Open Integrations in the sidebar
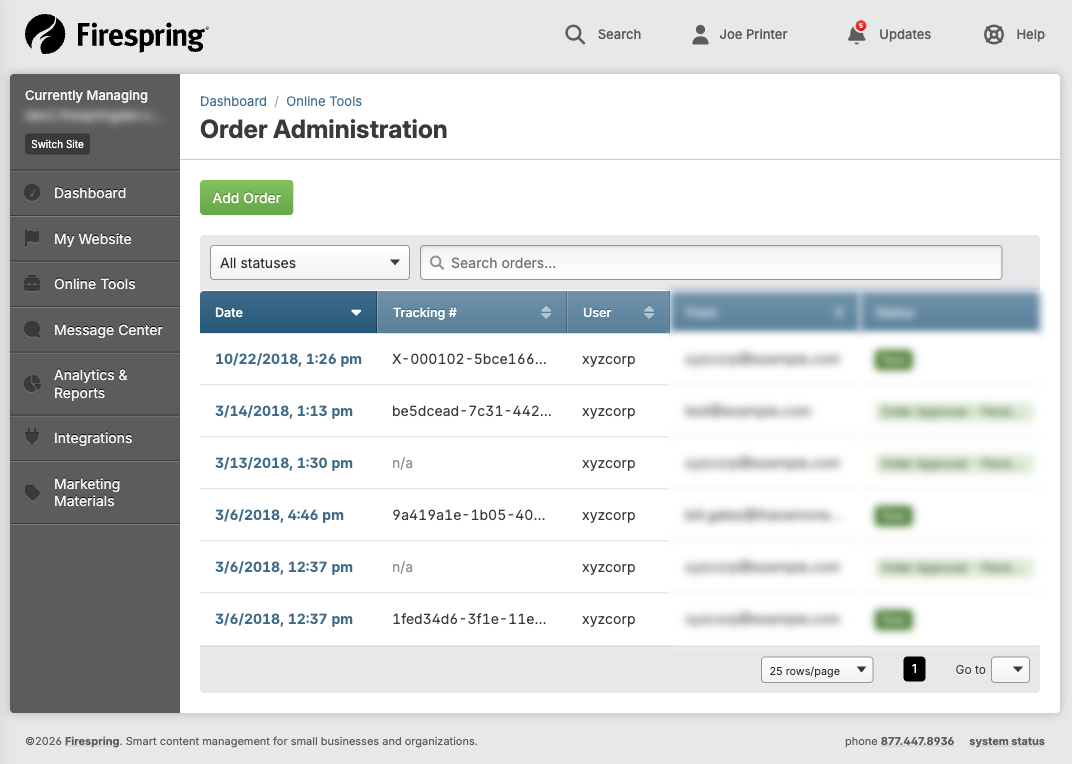Image resolution: width=1072 pixels, height=764 pixels. [x=95, y=438]
